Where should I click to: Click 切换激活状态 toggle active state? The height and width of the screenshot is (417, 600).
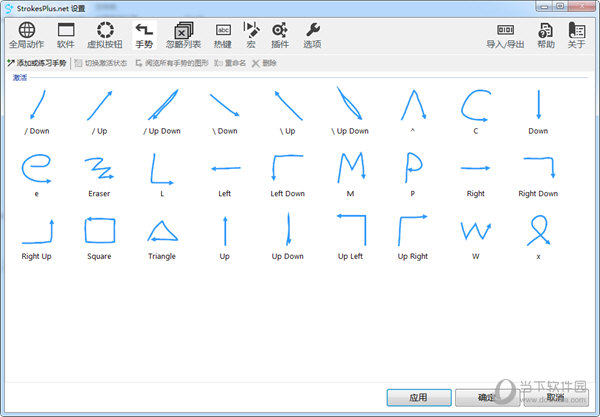pyautogui.click(x=101, y=63)
